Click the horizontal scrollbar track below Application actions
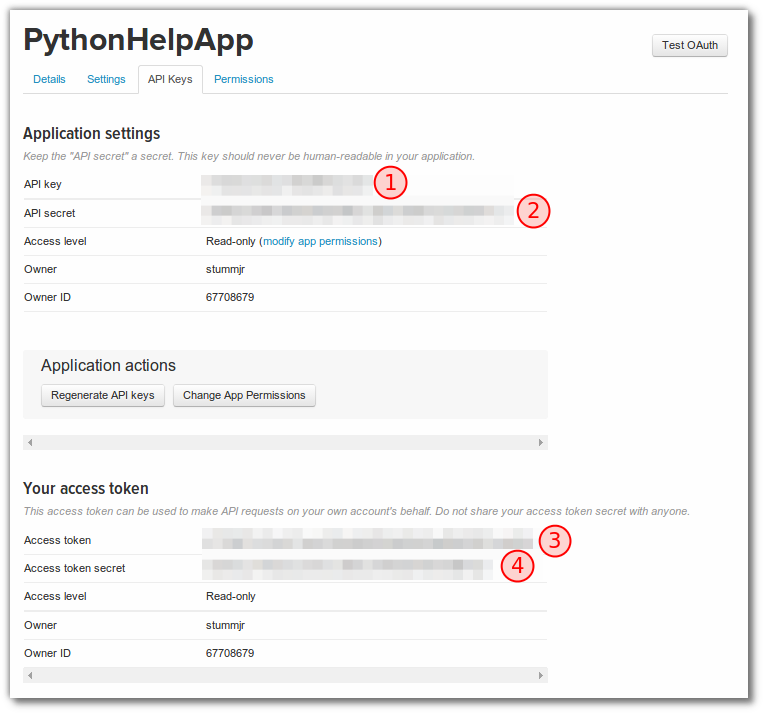The image size is (764, 714). point(285,442)
